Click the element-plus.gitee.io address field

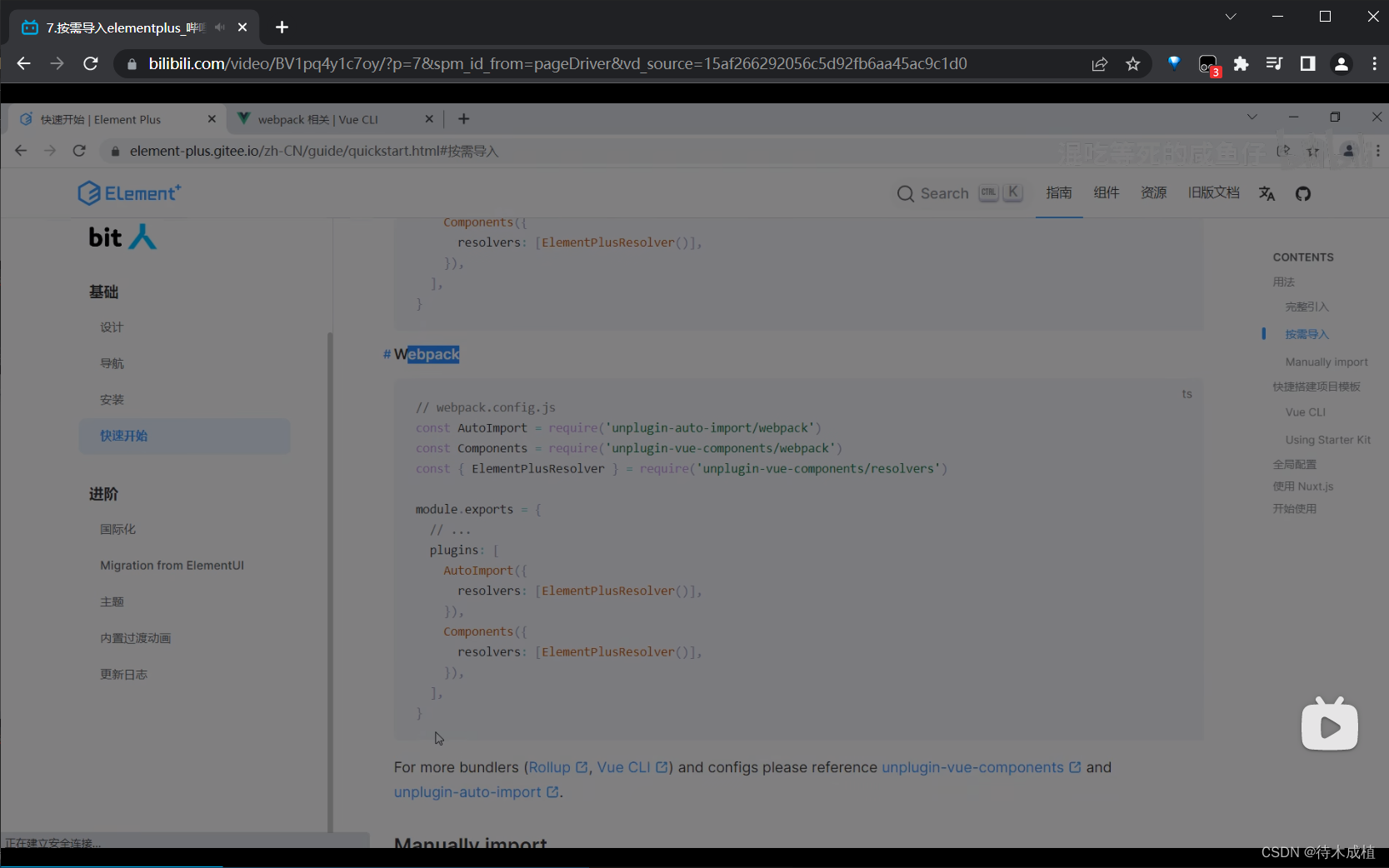pyautogui.click(x=314, y=151)
